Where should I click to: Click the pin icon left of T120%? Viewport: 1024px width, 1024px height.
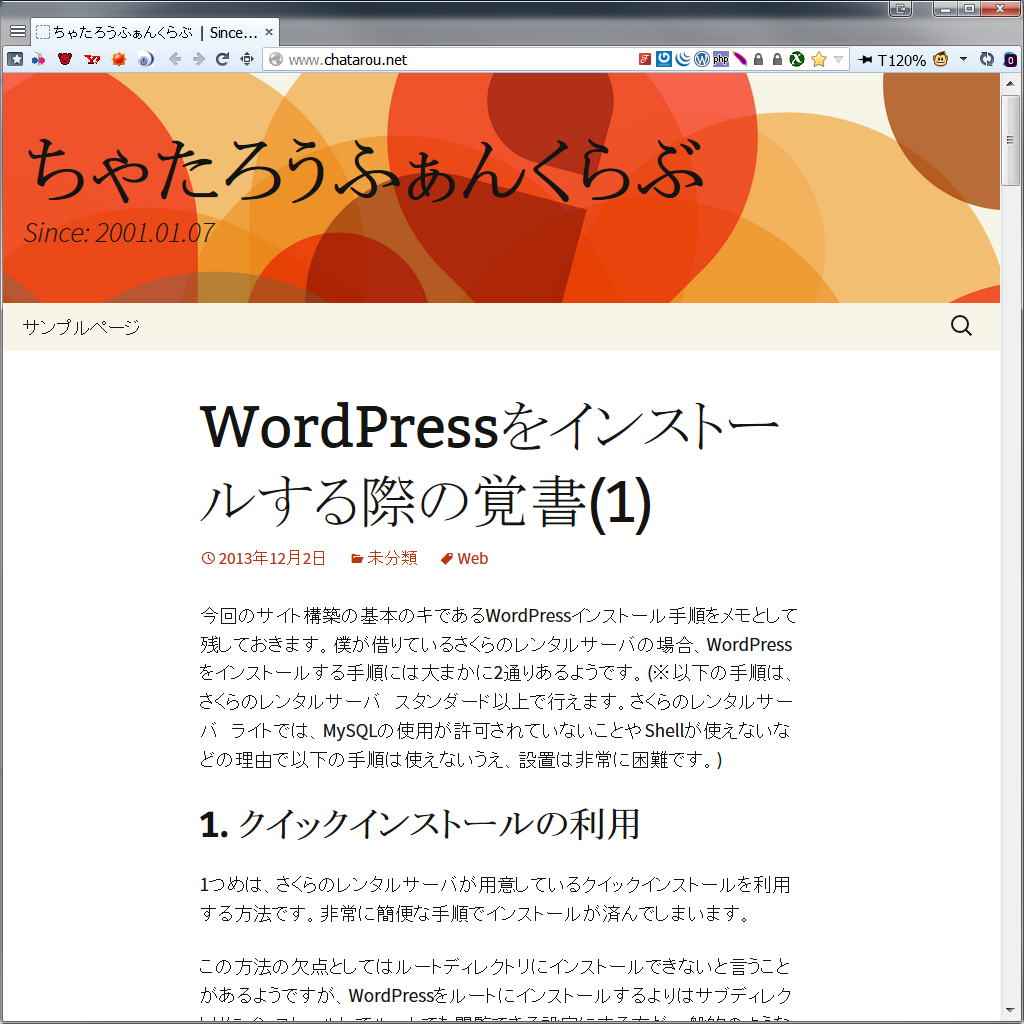[x=865, y=59]
